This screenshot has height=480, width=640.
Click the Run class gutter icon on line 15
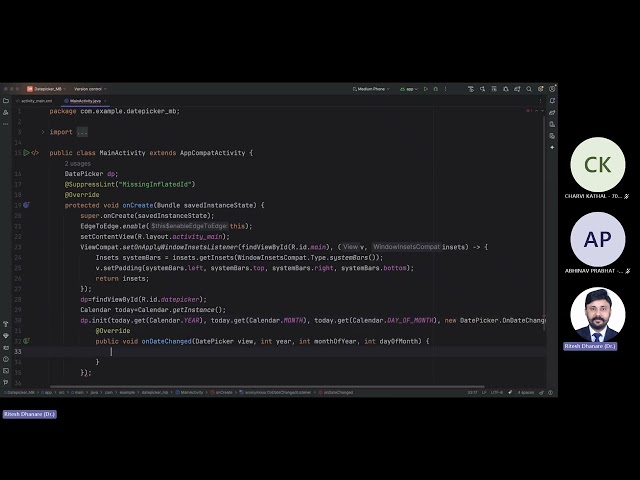27,153
